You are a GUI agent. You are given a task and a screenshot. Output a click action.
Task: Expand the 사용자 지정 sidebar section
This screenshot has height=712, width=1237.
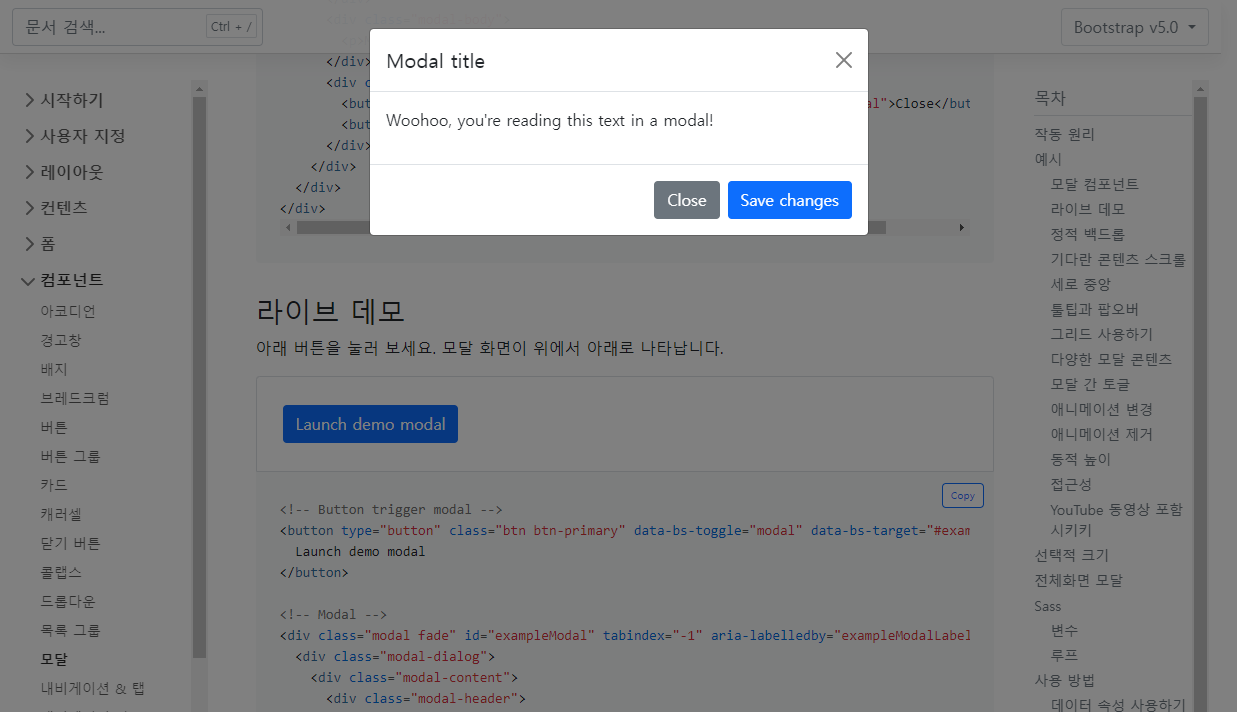(74, 136)
